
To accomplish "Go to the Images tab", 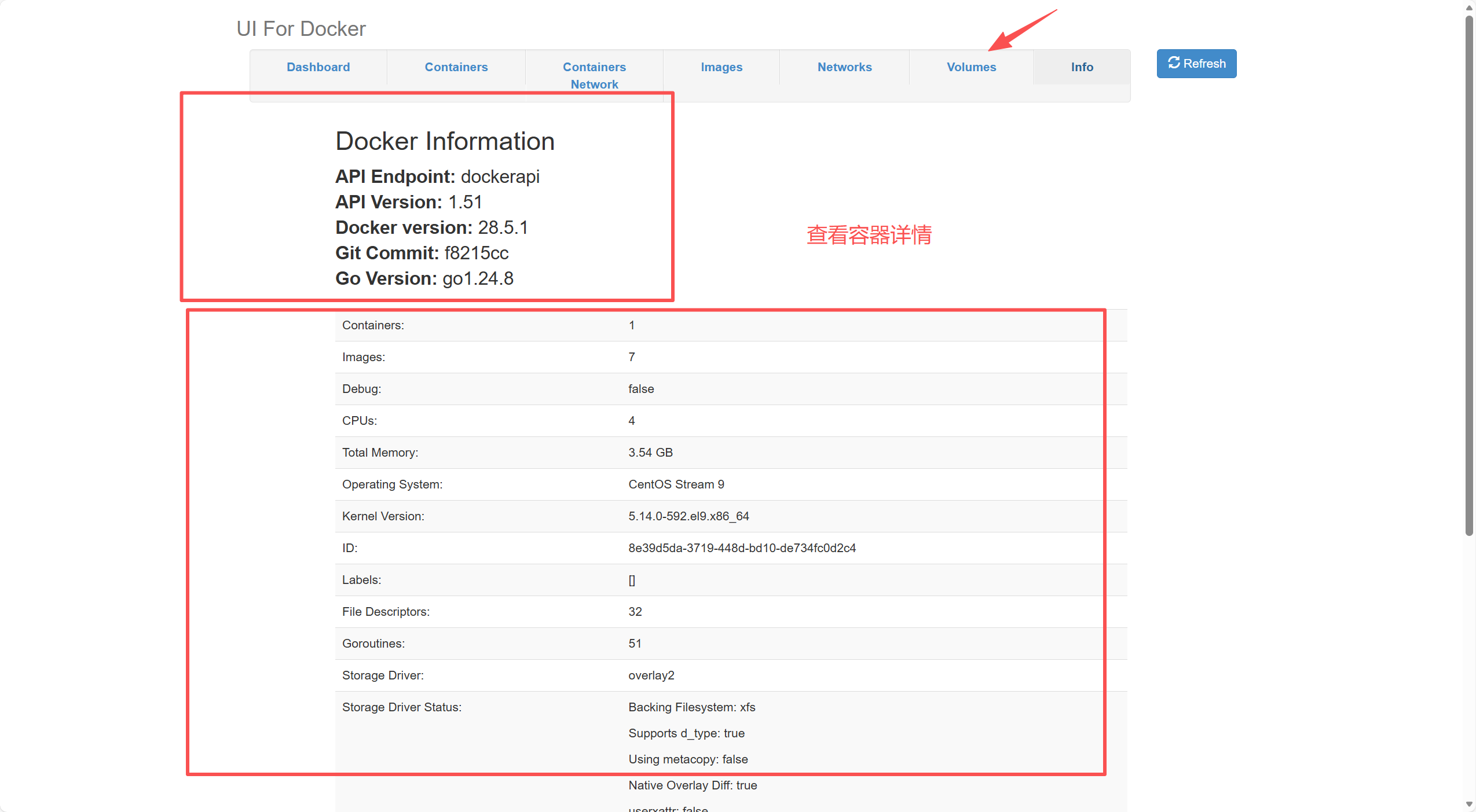I will click(721, 67).
